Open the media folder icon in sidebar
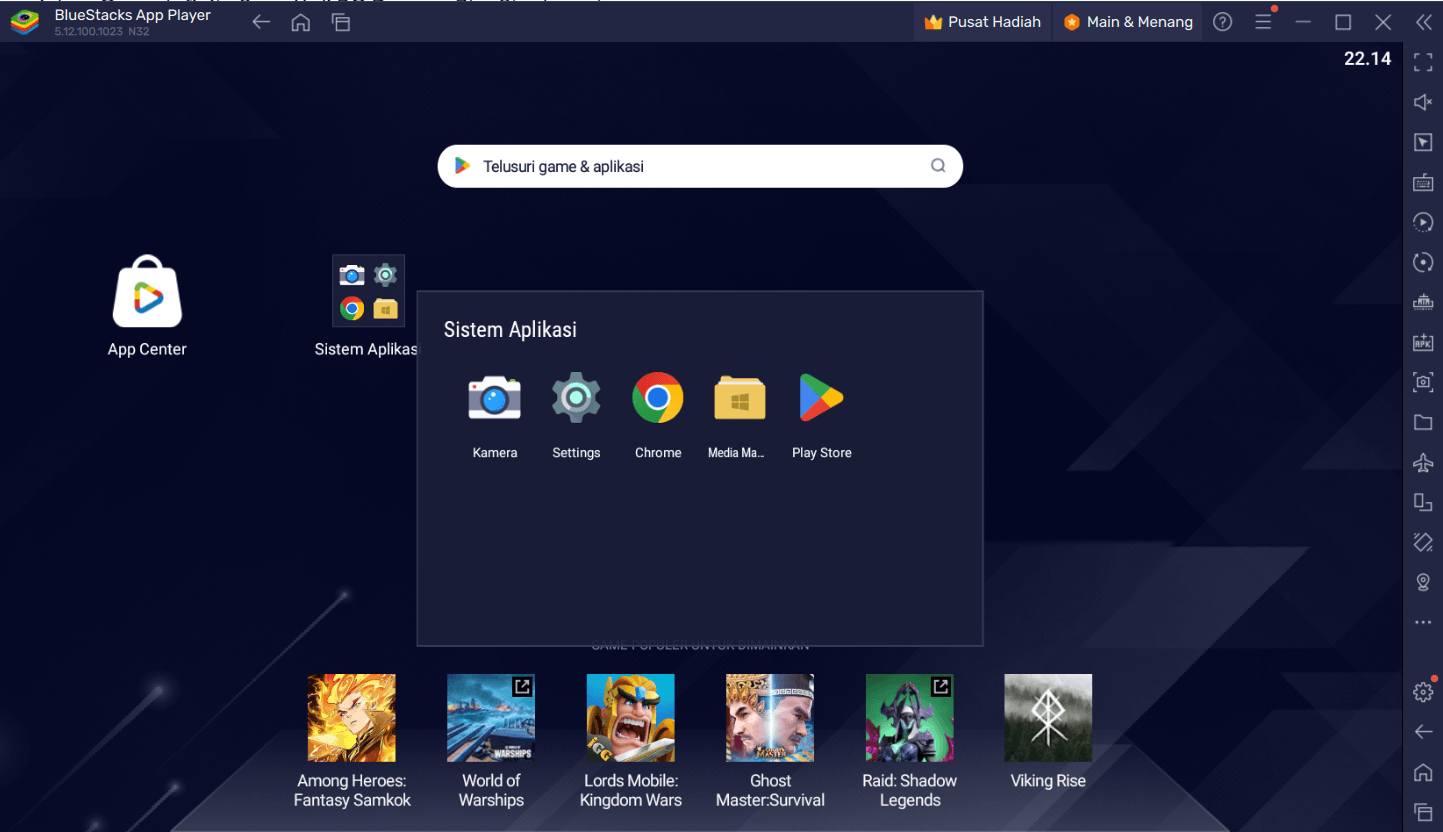This screenshot has width=1443, height=832. pyautogui.click(x=1423, y=422)
